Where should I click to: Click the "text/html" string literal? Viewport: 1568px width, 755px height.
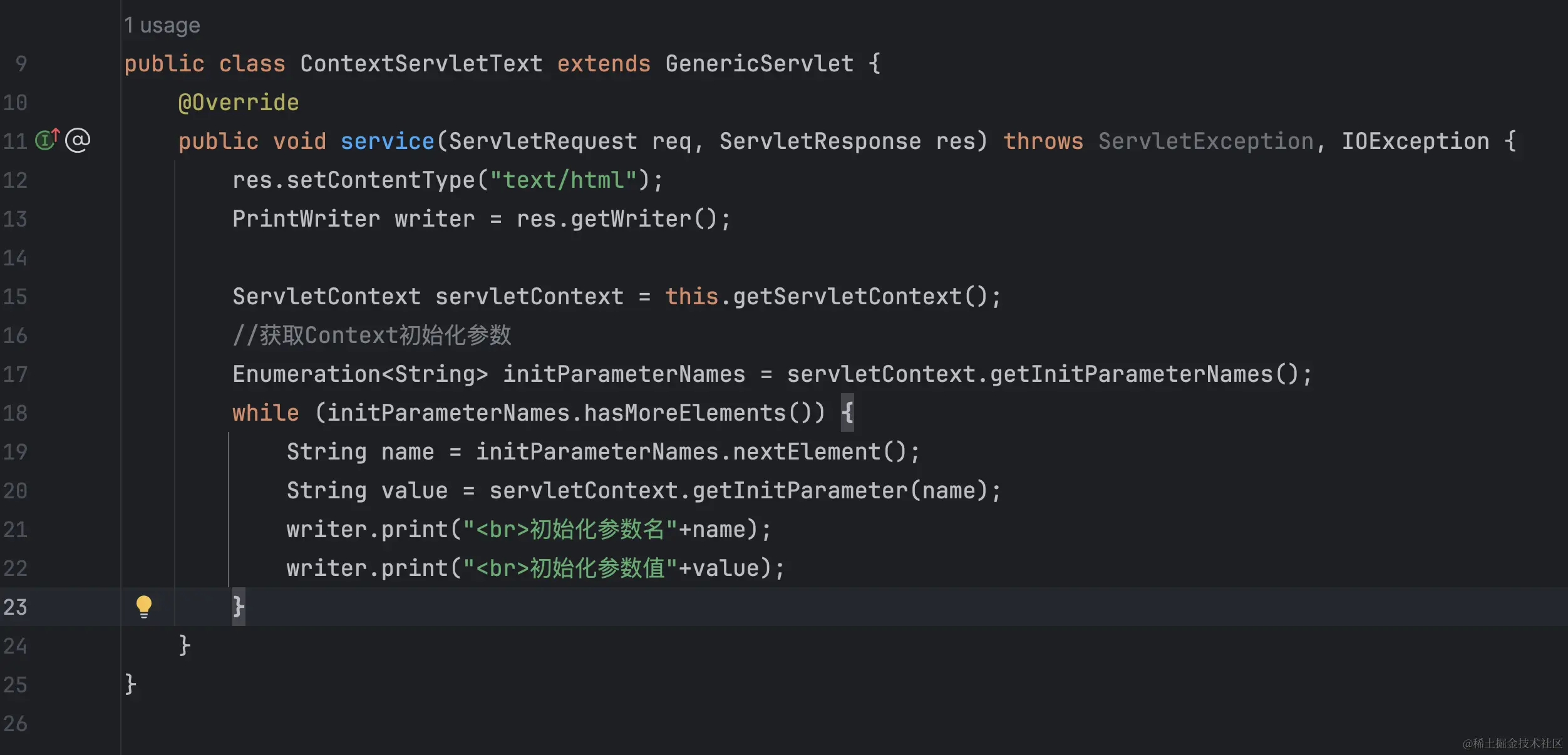tap(563, 180)
